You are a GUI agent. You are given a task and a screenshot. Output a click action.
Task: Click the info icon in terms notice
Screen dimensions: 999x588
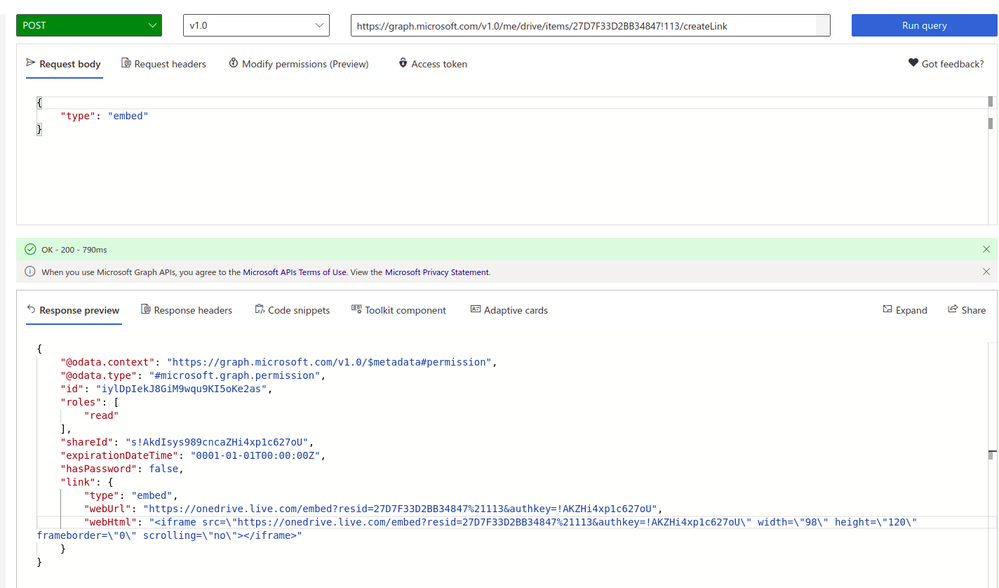30,271
